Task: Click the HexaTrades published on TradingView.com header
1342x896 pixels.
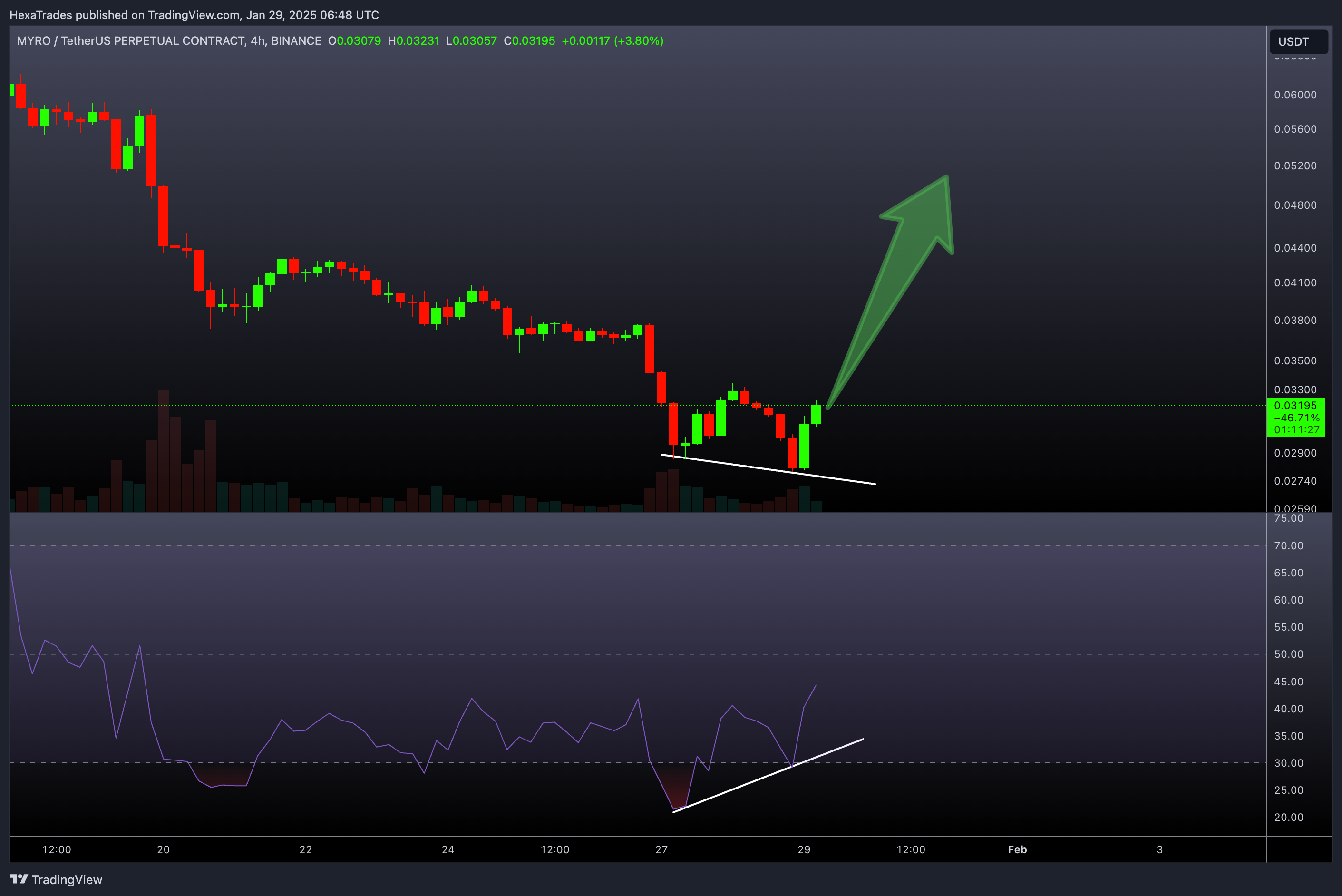Action: 194,15
